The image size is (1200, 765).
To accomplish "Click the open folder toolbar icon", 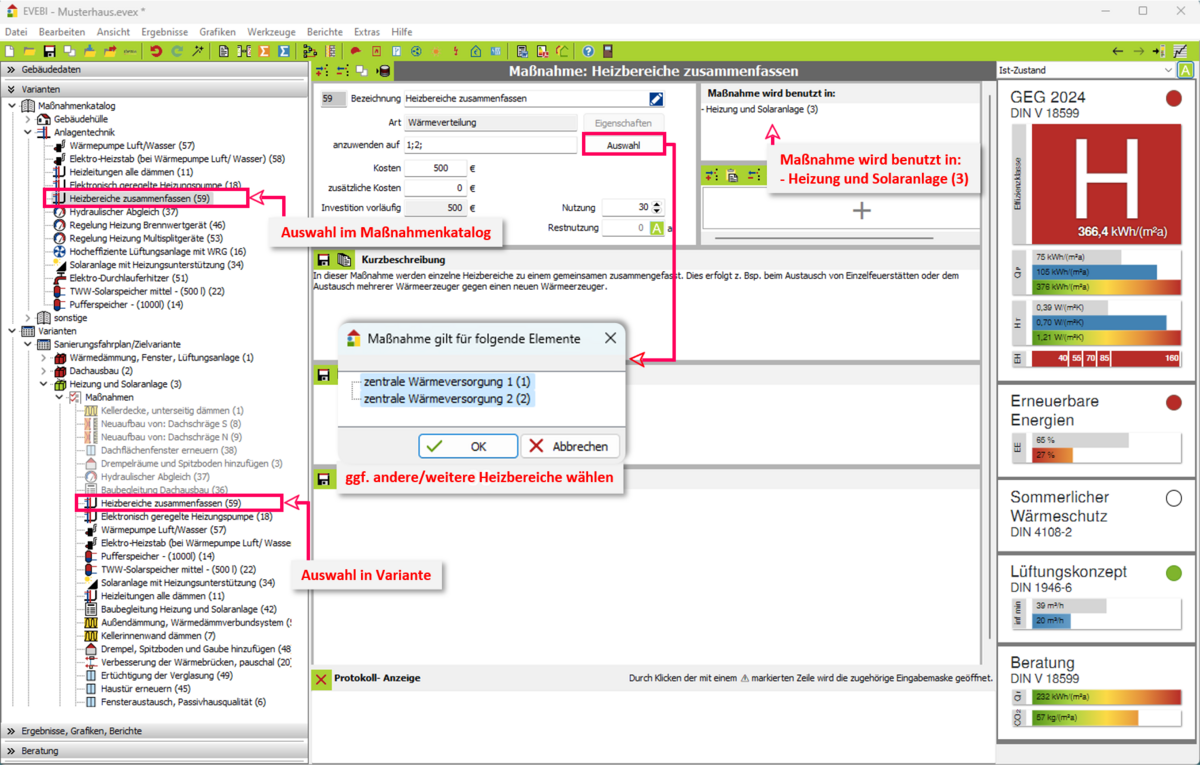I will (x=30, y=51).
